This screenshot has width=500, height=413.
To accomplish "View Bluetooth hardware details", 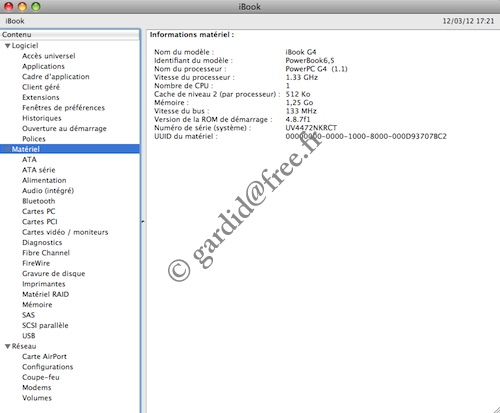I will [x=39, y=201].
